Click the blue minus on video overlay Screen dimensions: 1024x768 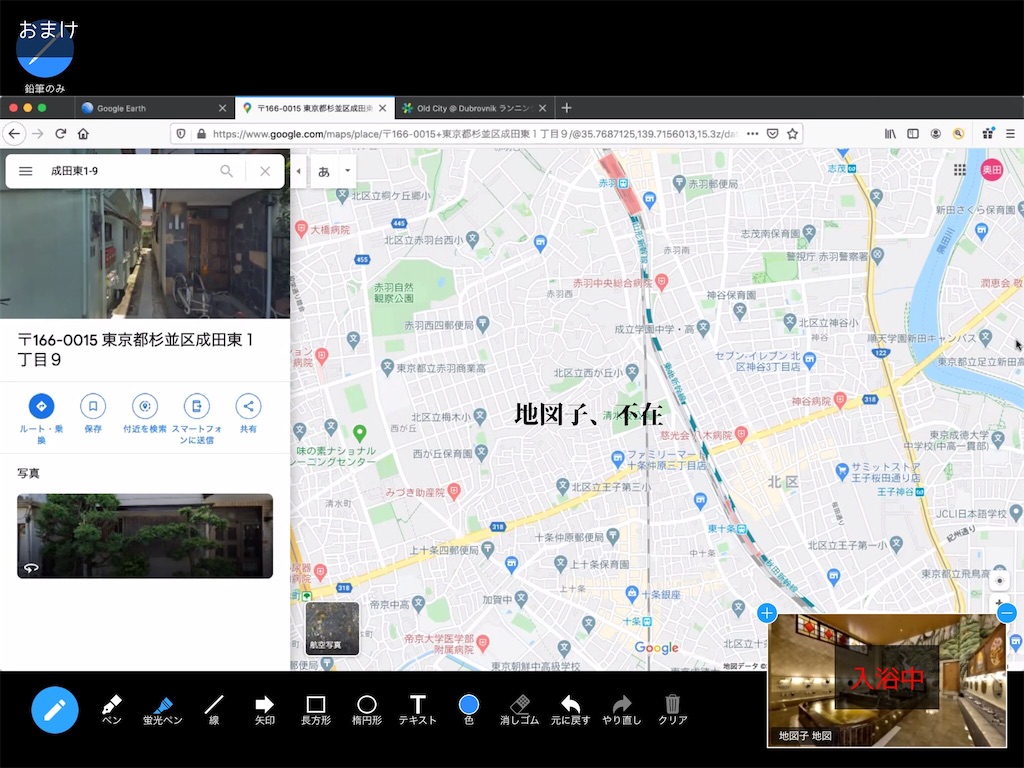click(x=1006, y=613)
